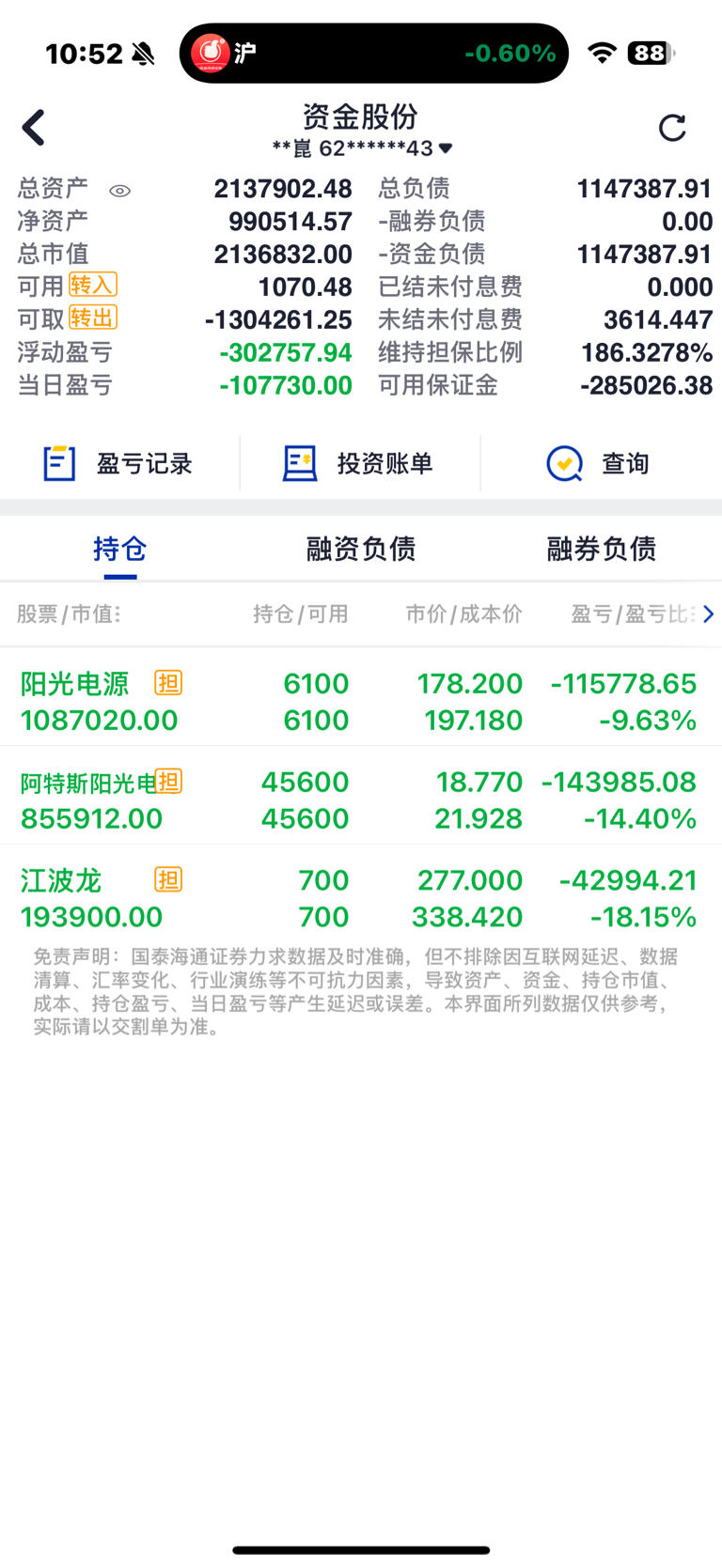Tap the home indicator bar
The width and height of the screenshot is (722, 1568).
pyautogui.click(x=361, y=1550)
